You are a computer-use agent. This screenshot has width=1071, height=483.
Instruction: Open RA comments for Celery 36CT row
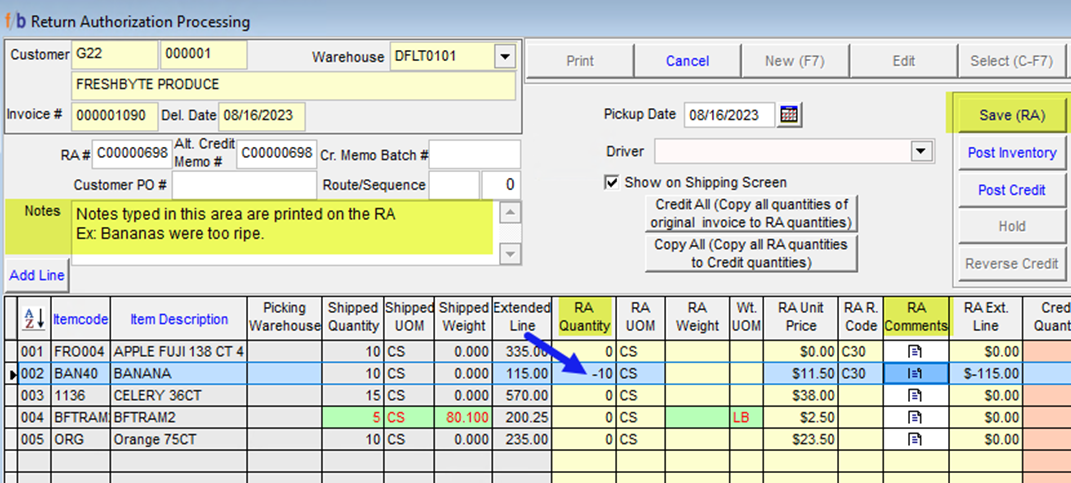917,394
